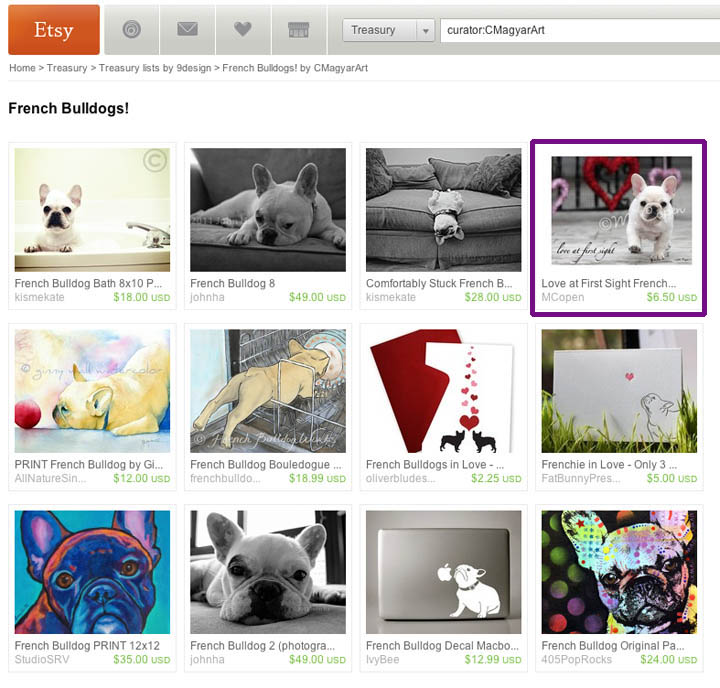Click title French Bulldog Bouledogue ...
The width and height of the screenshot is (720, 688).
[x=266, y=464]
